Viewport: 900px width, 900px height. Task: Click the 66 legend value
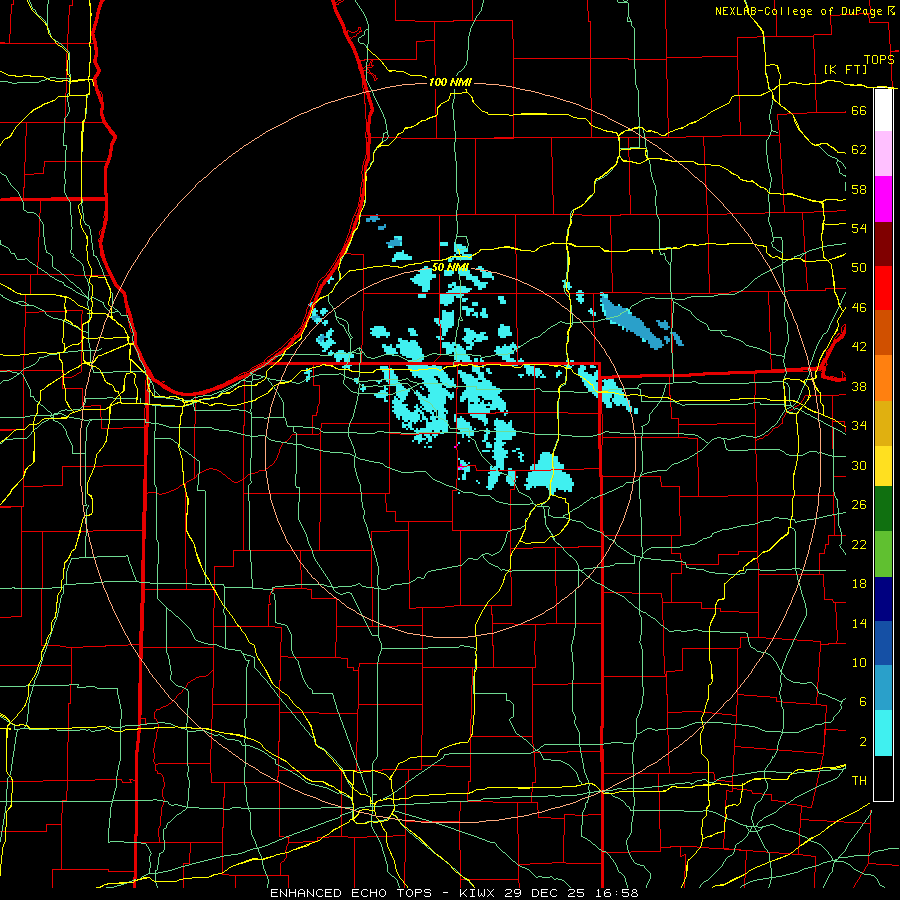coord(859,110)
